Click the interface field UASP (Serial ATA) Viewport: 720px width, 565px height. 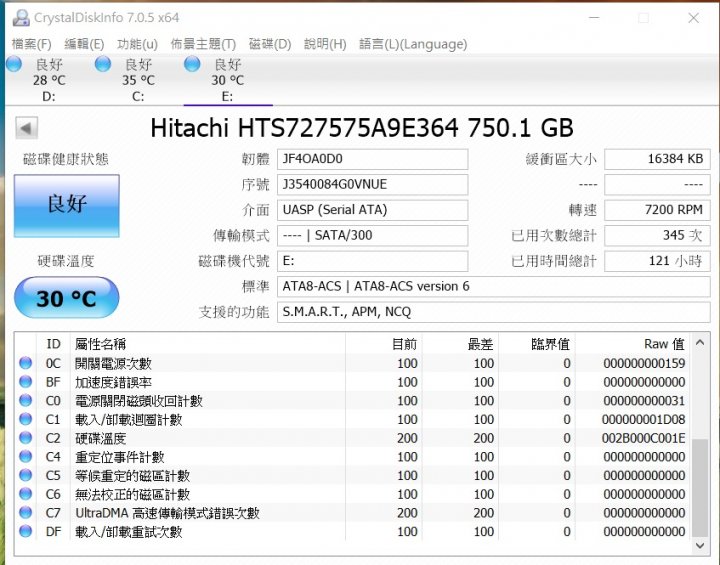372,210
